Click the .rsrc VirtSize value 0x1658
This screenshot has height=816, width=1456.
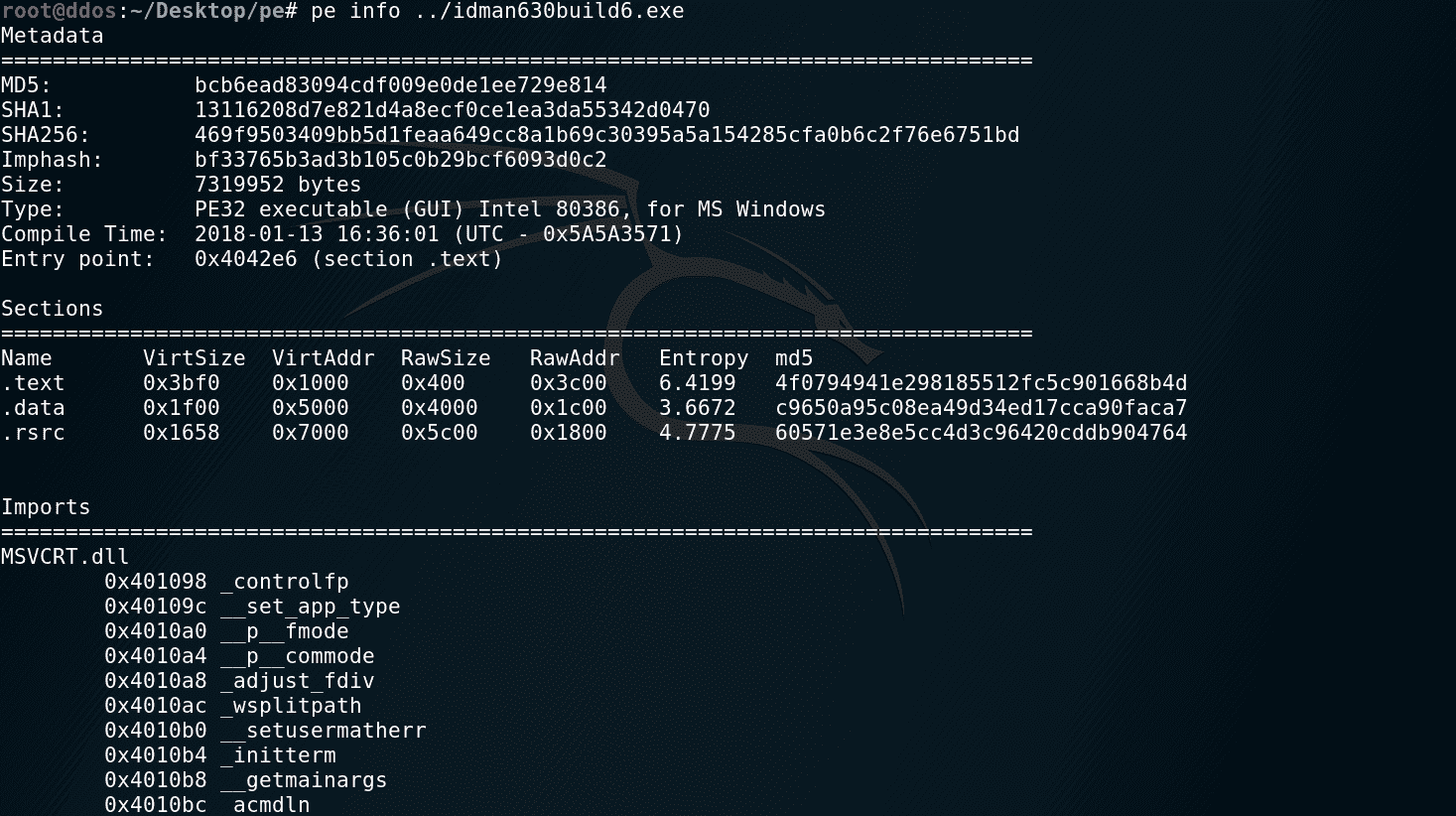click(182, 433)
